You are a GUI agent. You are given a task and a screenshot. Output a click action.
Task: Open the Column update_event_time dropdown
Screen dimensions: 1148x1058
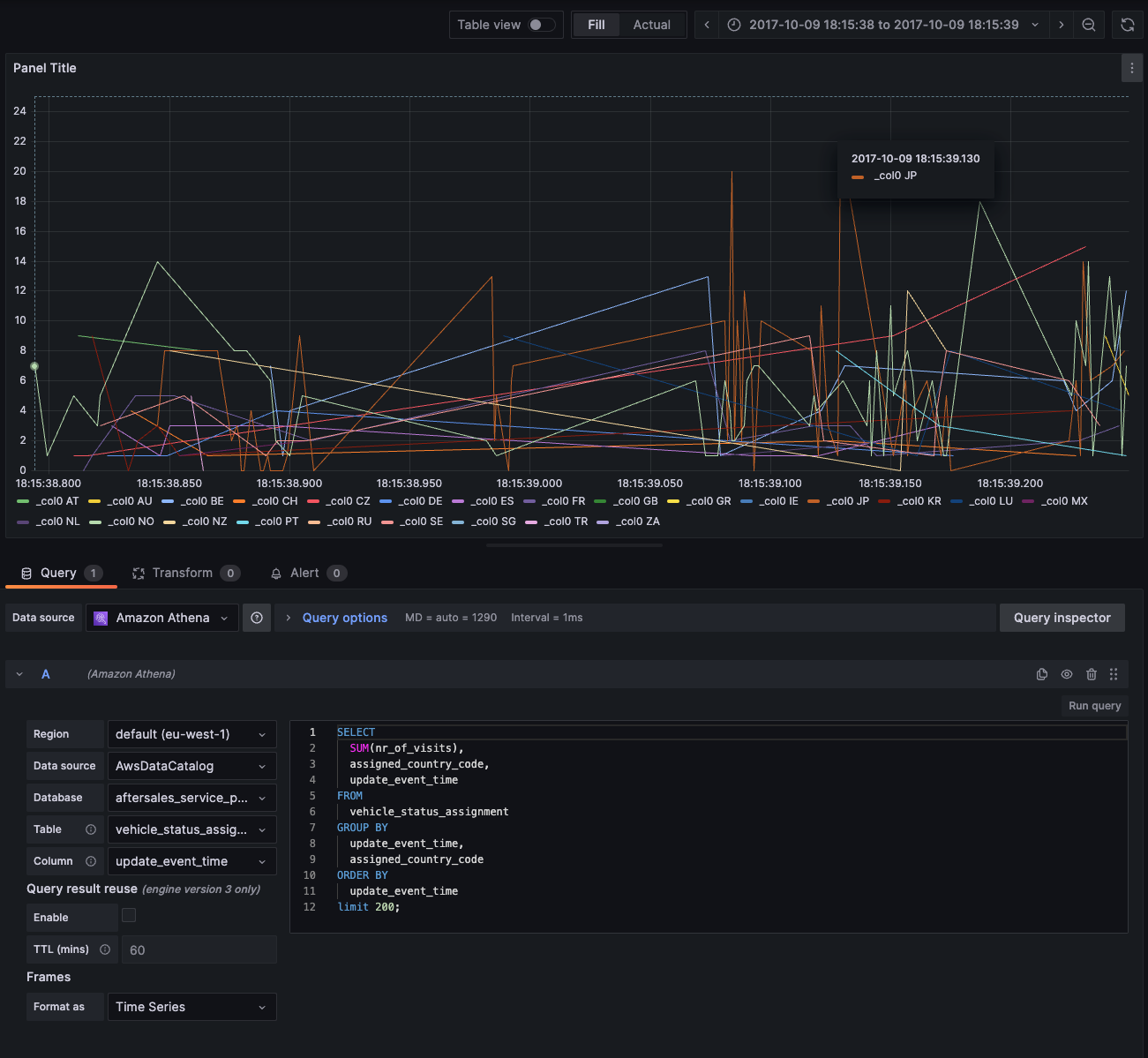pyautogui.click(x=191, y=861)
